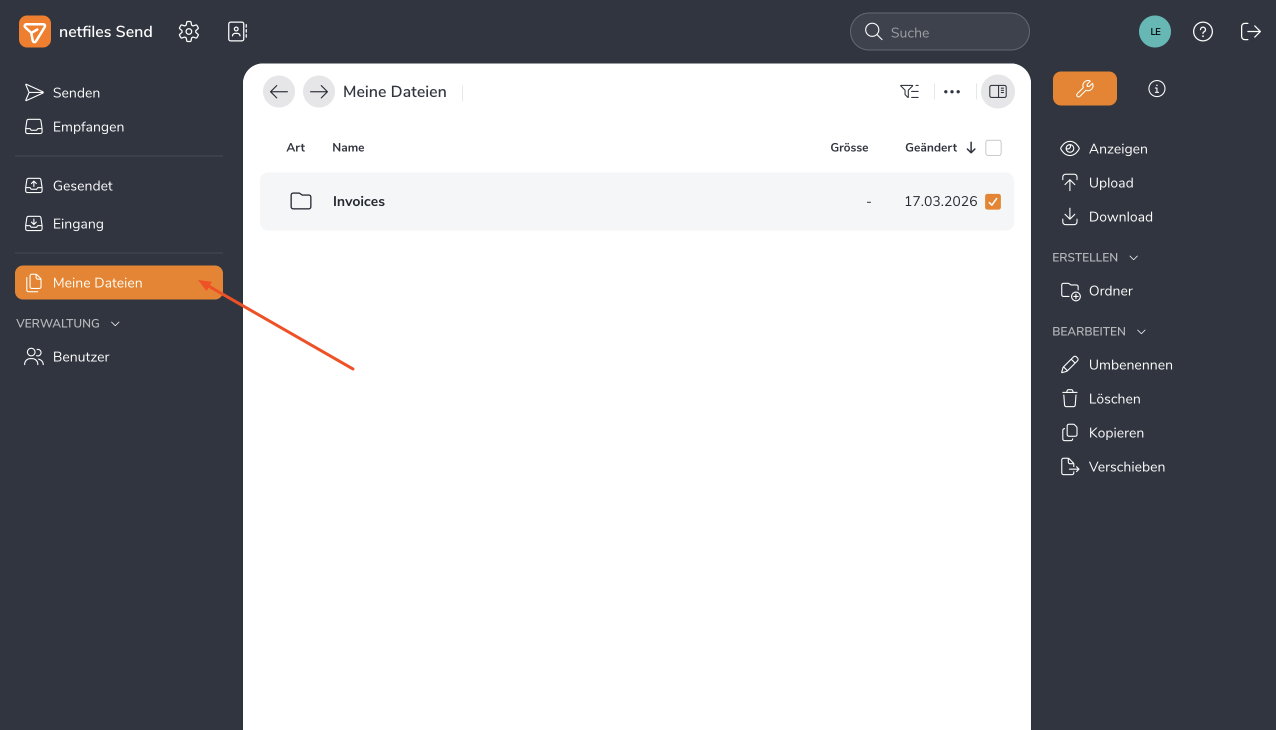Collapse the Erstellen section
Viewport: 1276px width, 730px height.
click(1133, 258)
